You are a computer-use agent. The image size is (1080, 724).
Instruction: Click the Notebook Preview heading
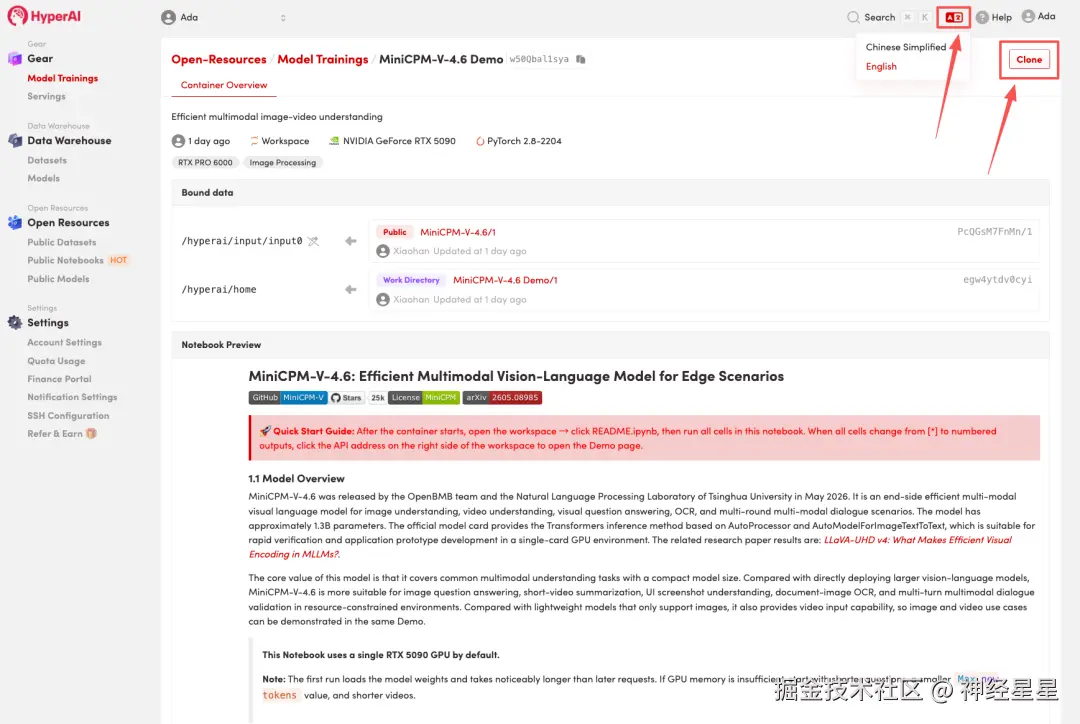click(221, 344)
